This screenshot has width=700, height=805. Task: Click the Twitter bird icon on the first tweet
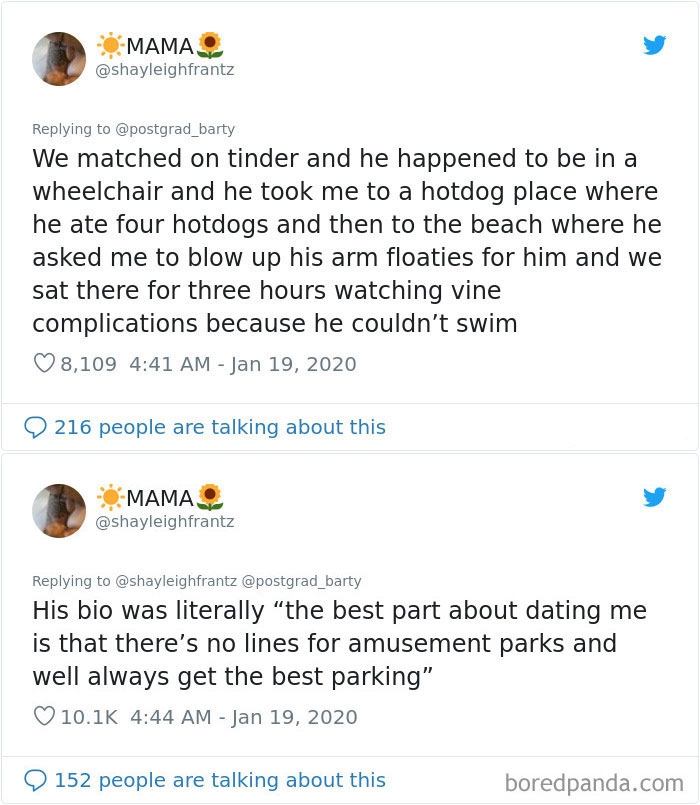pyautogui.click(x=655, y=45)
